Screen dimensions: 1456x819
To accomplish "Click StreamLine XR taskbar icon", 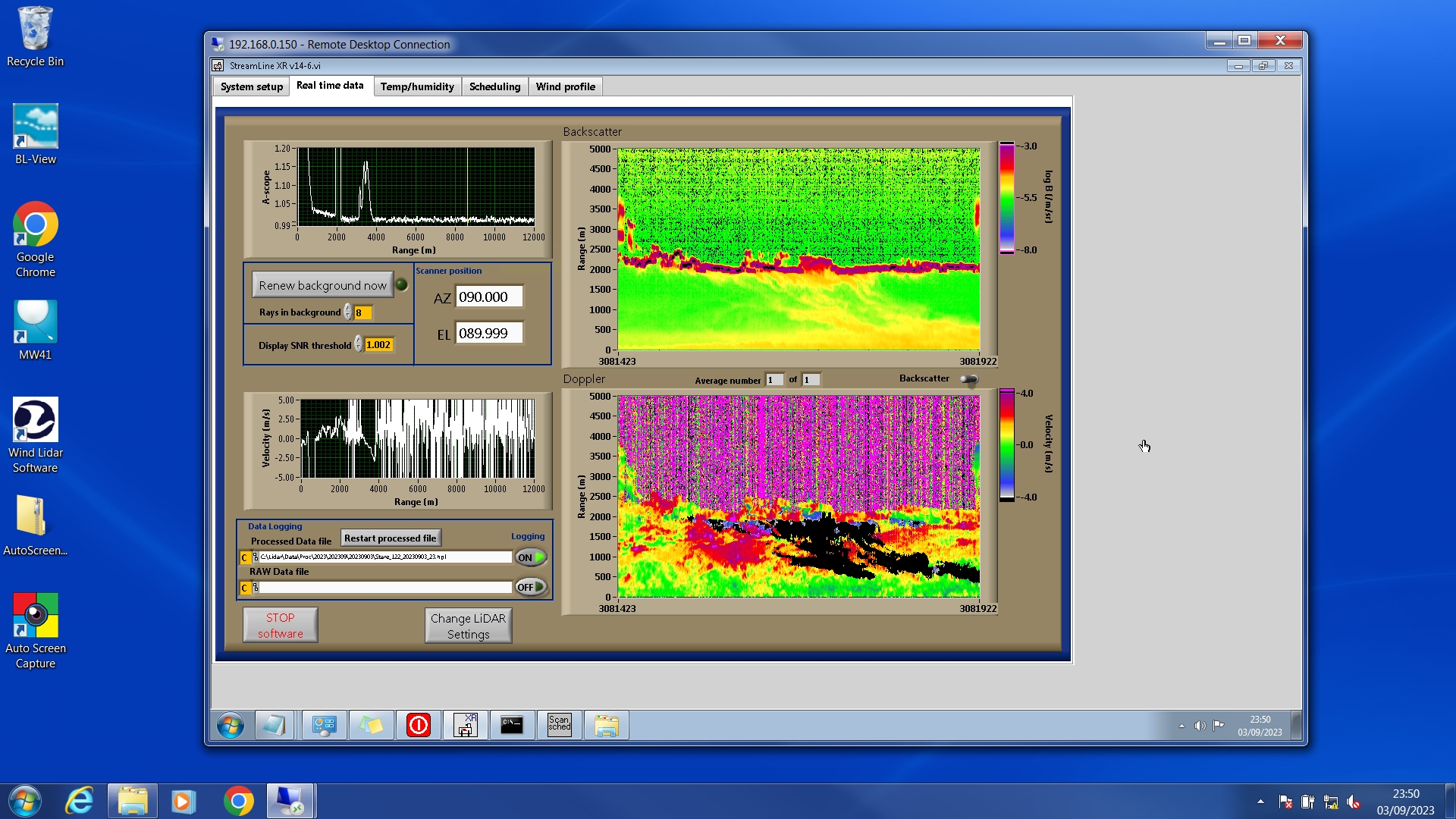I will [466, 725].
